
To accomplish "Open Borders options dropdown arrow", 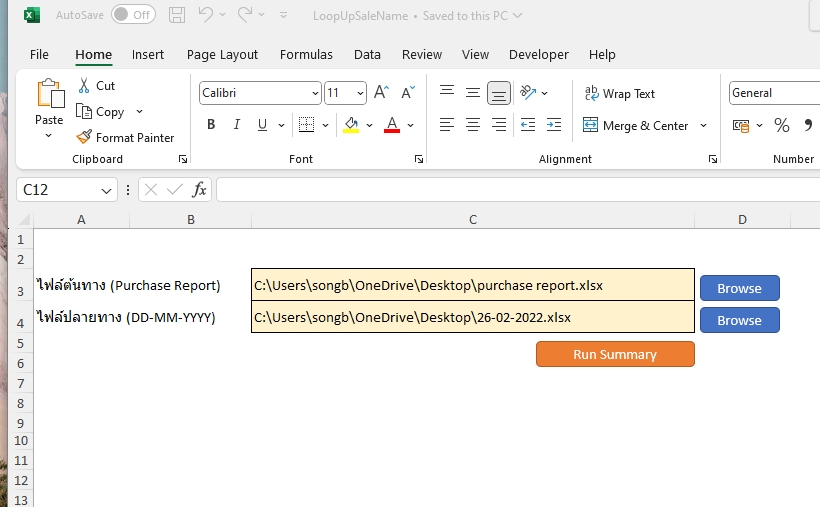I will click(x=325, y=125).
